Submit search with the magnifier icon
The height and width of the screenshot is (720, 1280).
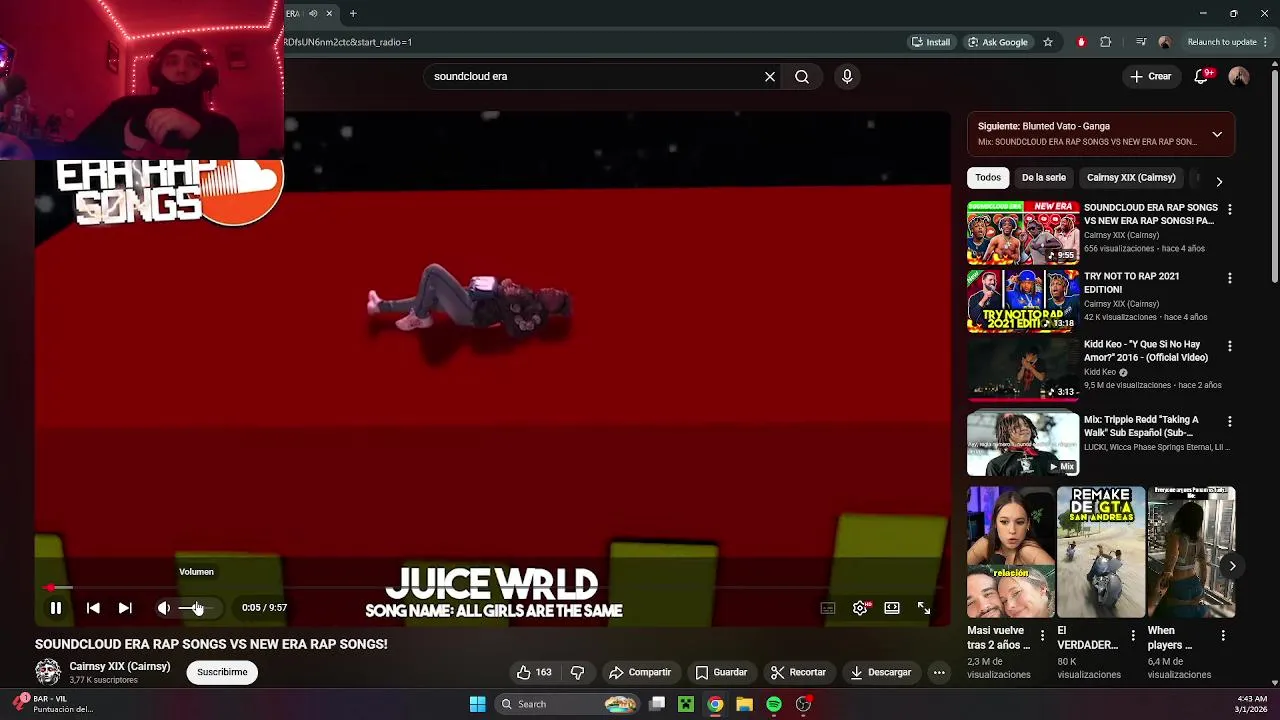pos(802,76)
